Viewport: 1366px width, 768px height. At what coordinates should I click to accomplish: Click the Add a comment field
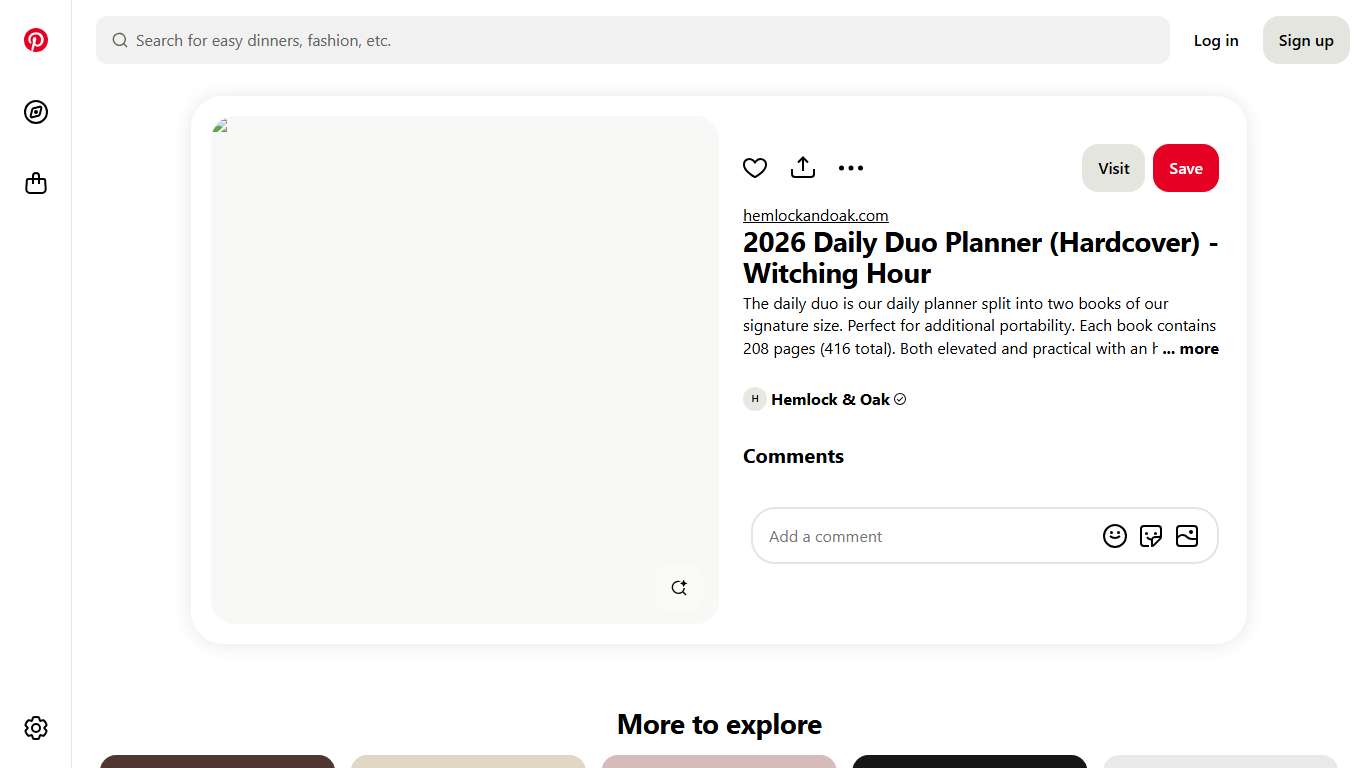(900, 536)
